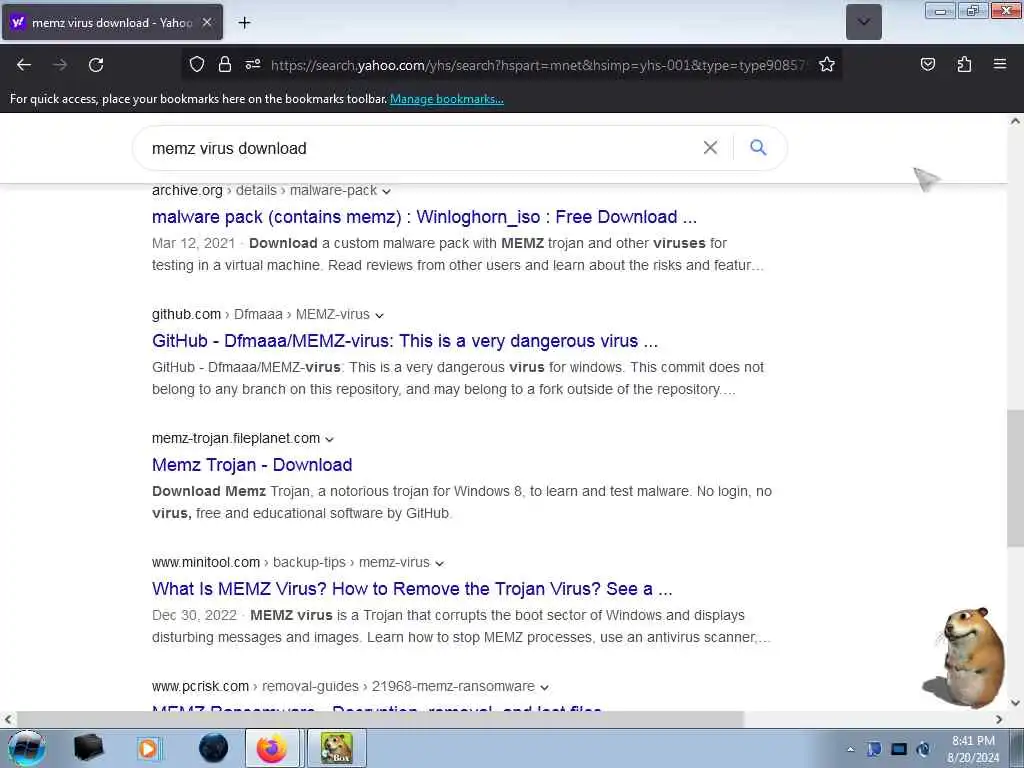Launch the media player taskbar icon
Image resolution: width=1024 pixels, height=768 pixels.
point(149,748)
